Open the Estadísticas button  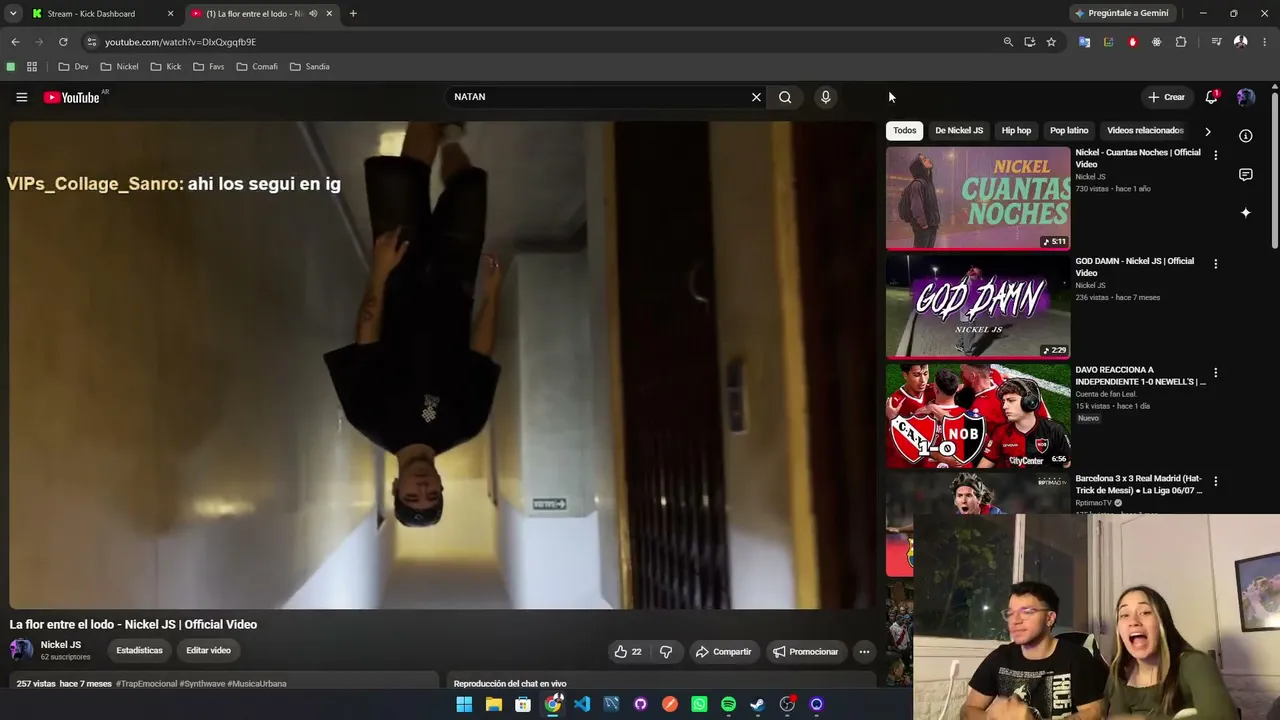click(139, 650)
